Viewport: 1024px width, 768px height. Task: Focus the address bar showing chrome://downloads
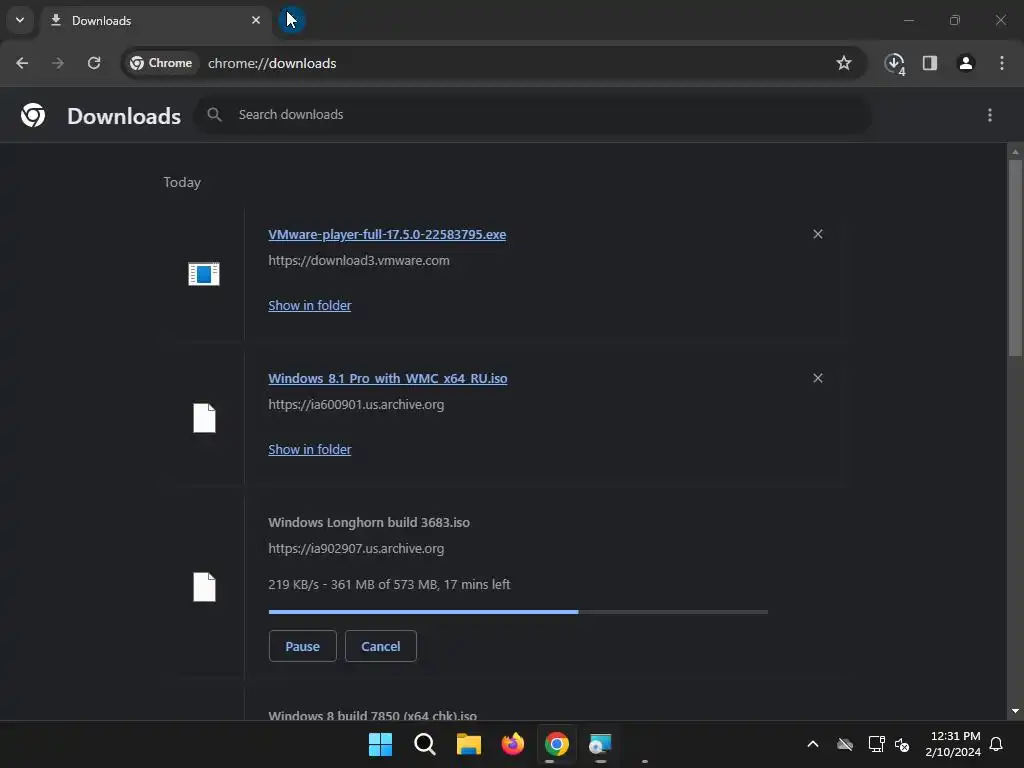[272, 63]
